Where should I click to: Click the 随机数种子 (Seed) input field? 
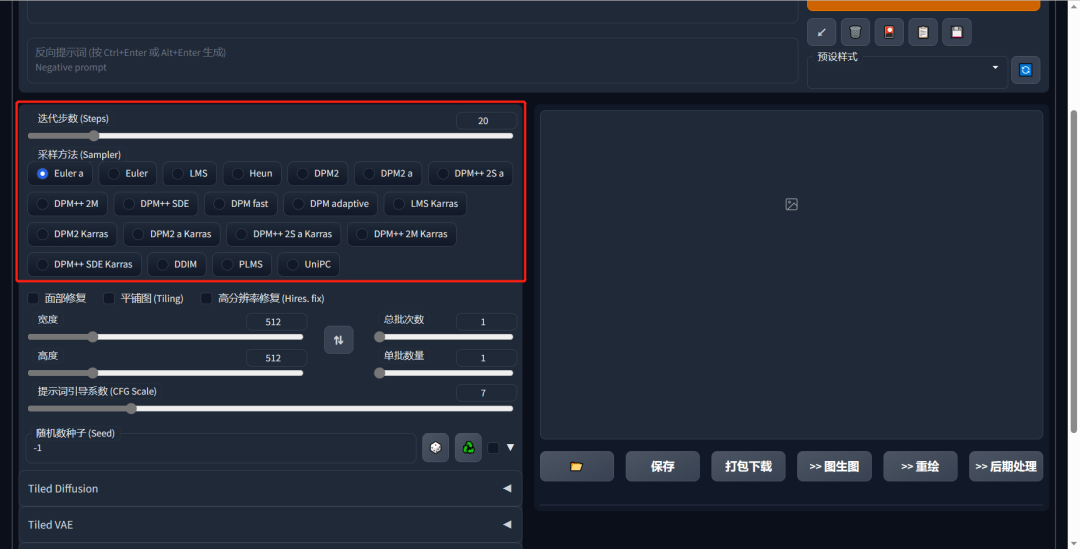[222, 448]
